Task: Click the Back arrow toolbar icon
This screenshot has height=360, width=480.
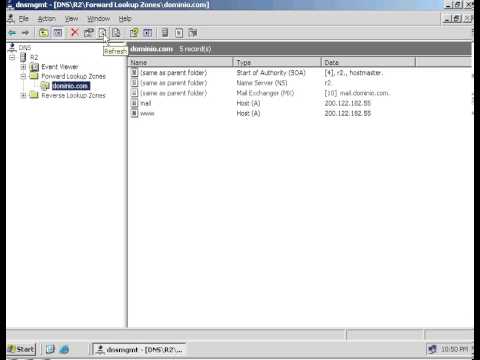Action: click(12, 33)
